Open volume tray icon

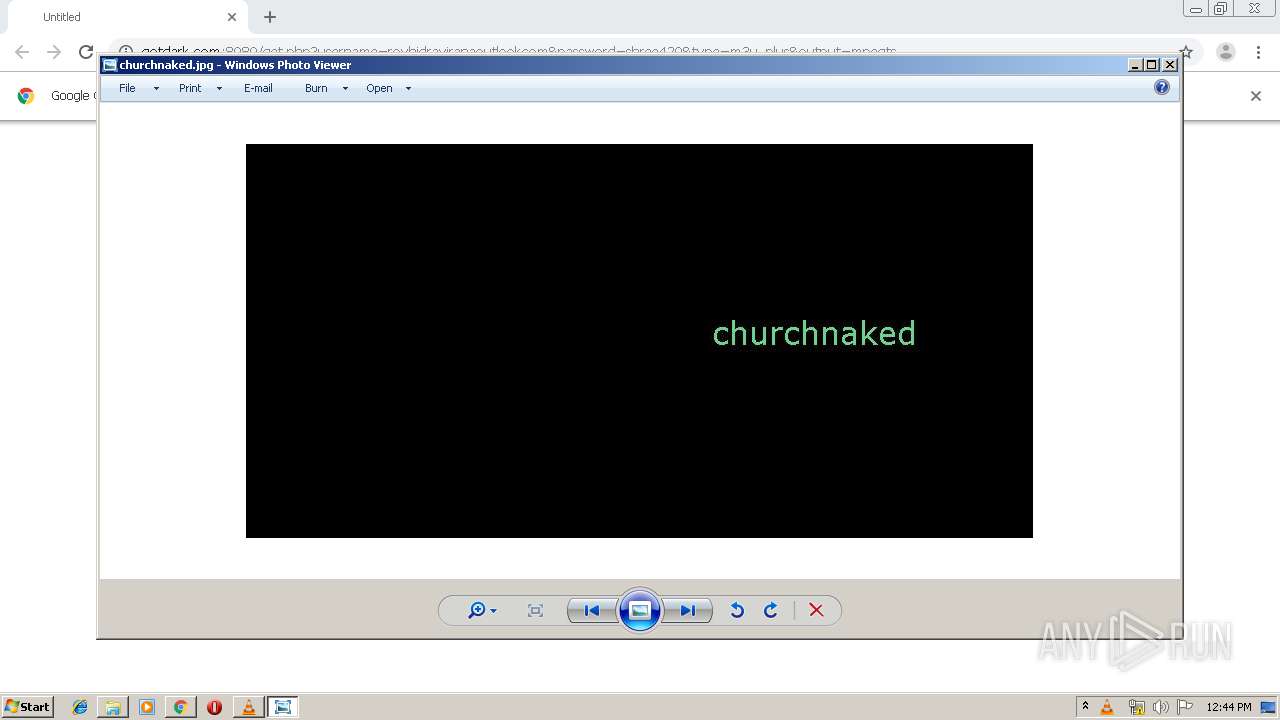(x=1160, y=707)
